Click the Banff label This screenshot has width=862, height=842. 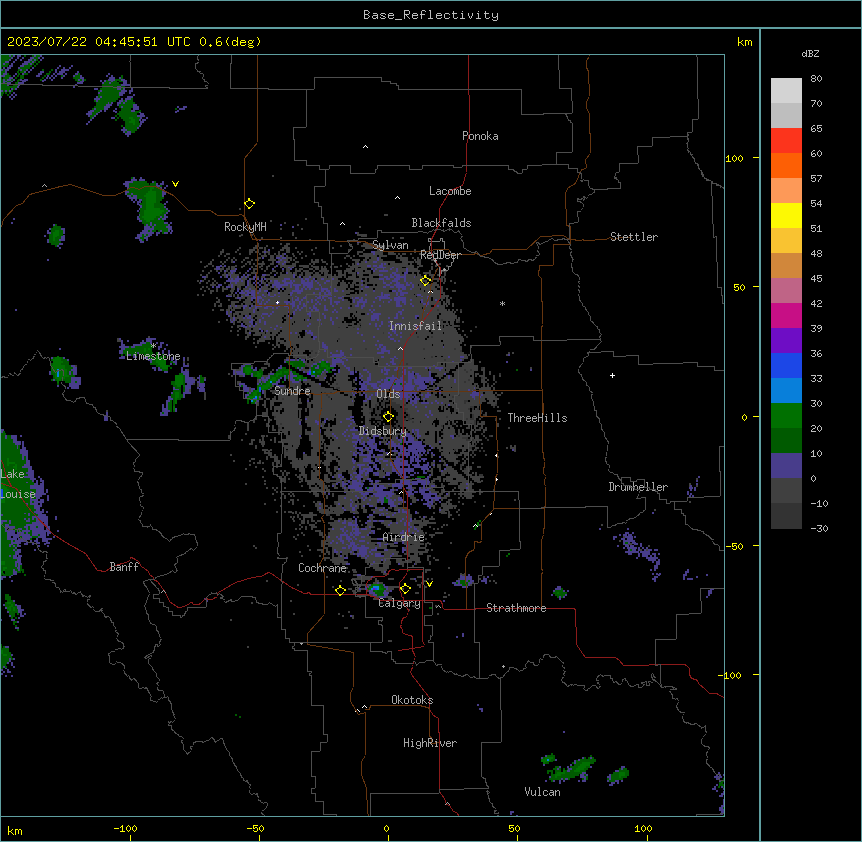click(124, 567)
